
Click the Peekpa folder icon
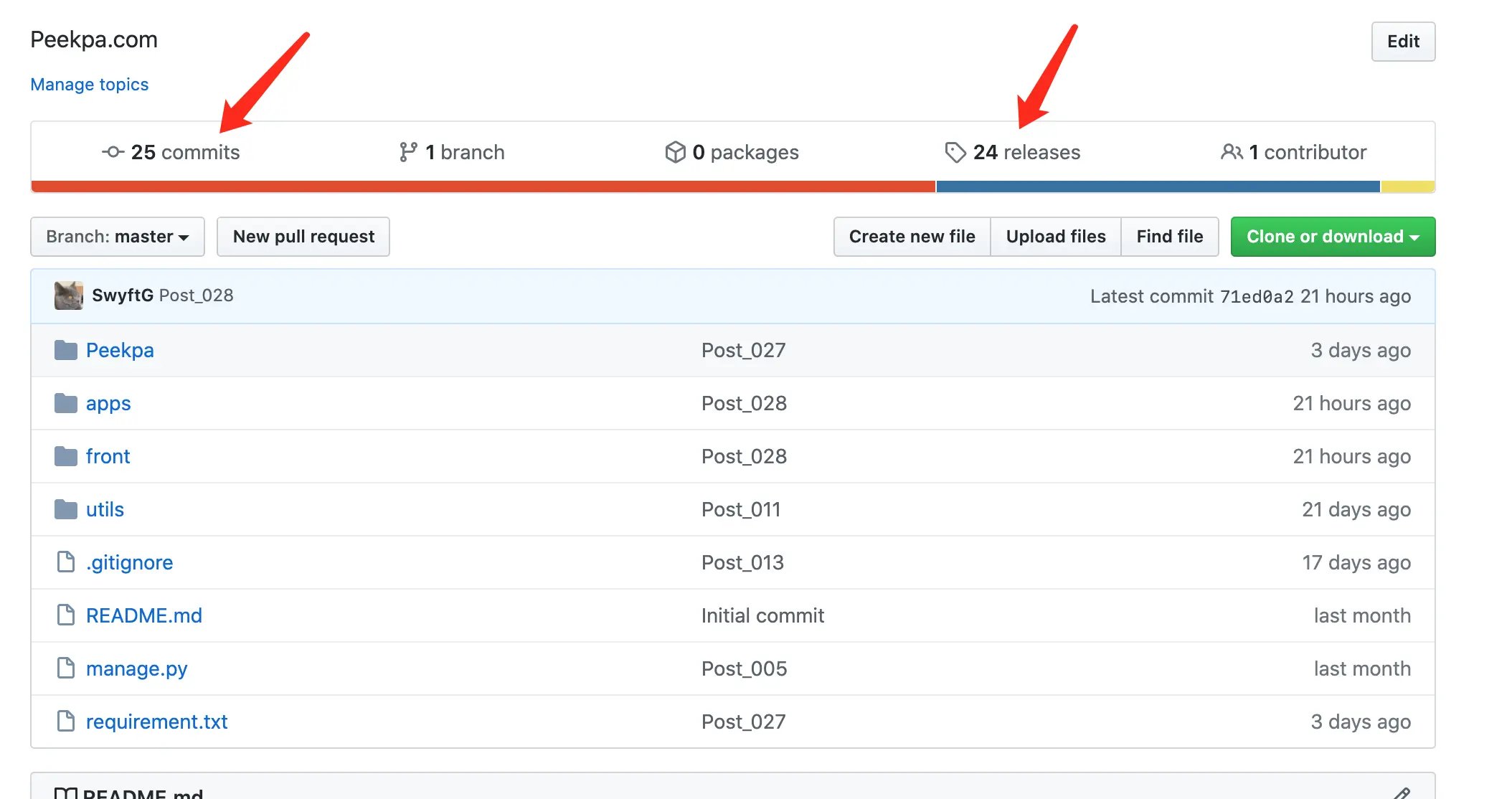pyautogui.click(x=66, y=350)
